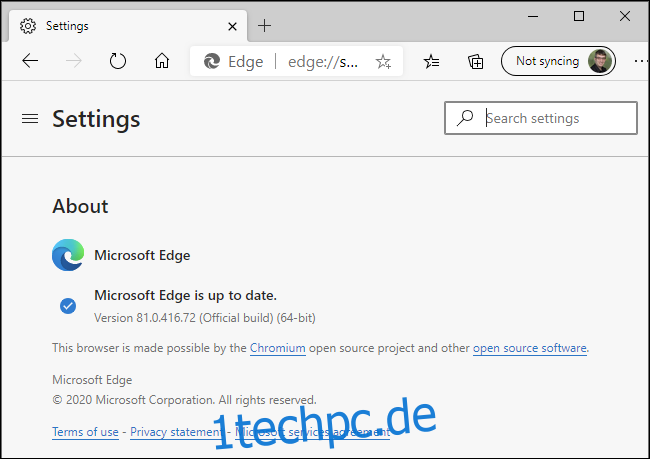Open the Not syncing profile button
This screenshot has height=459, width=650.
(558, 61)
